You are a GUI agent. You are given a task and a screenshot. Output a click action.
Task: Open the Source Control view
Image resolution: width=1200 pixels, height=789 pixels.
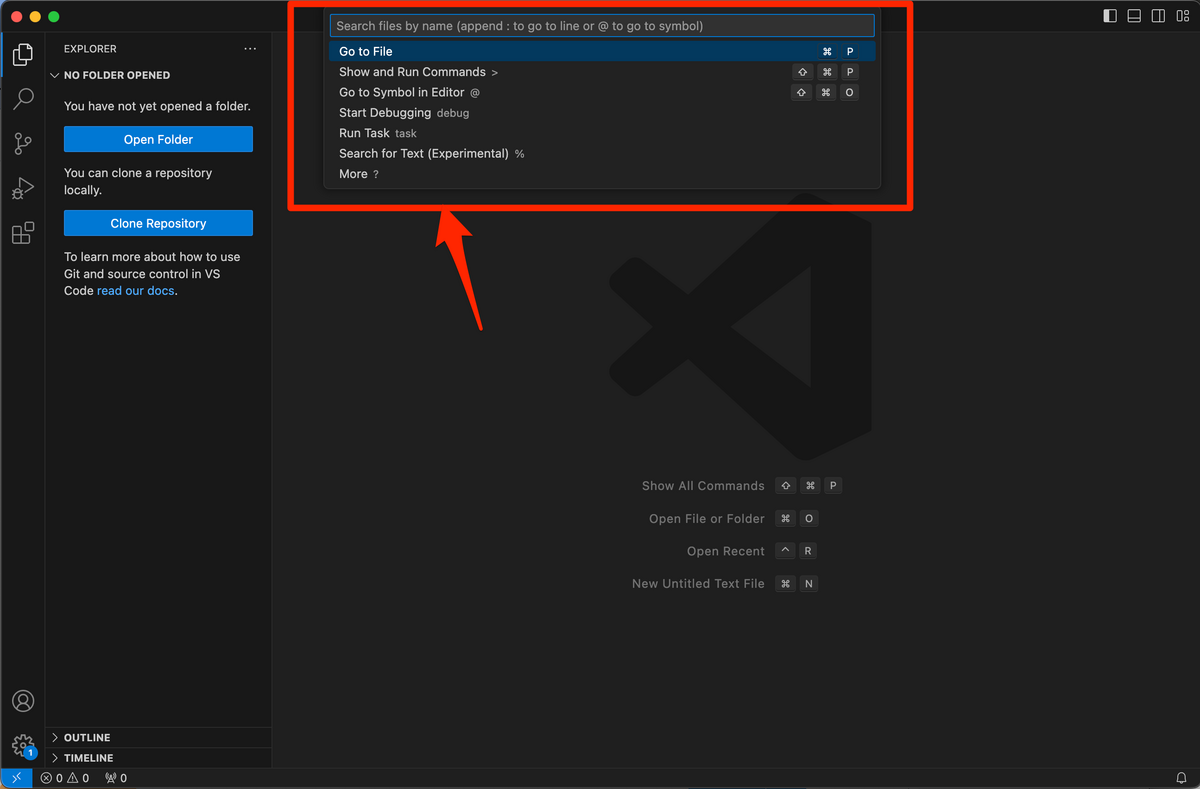click(x=22, y=144)
